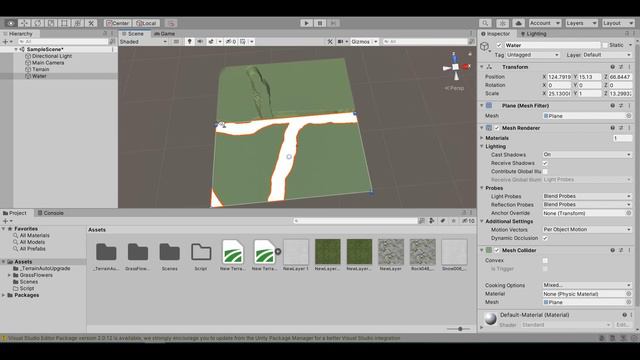Open Collaborate services icon
The width and height of the screenshot is (640, 360).
[502, 23]
